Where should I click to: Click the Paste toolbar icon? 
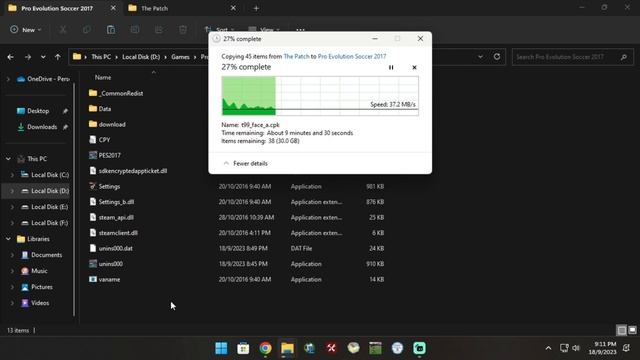point(111,29)
